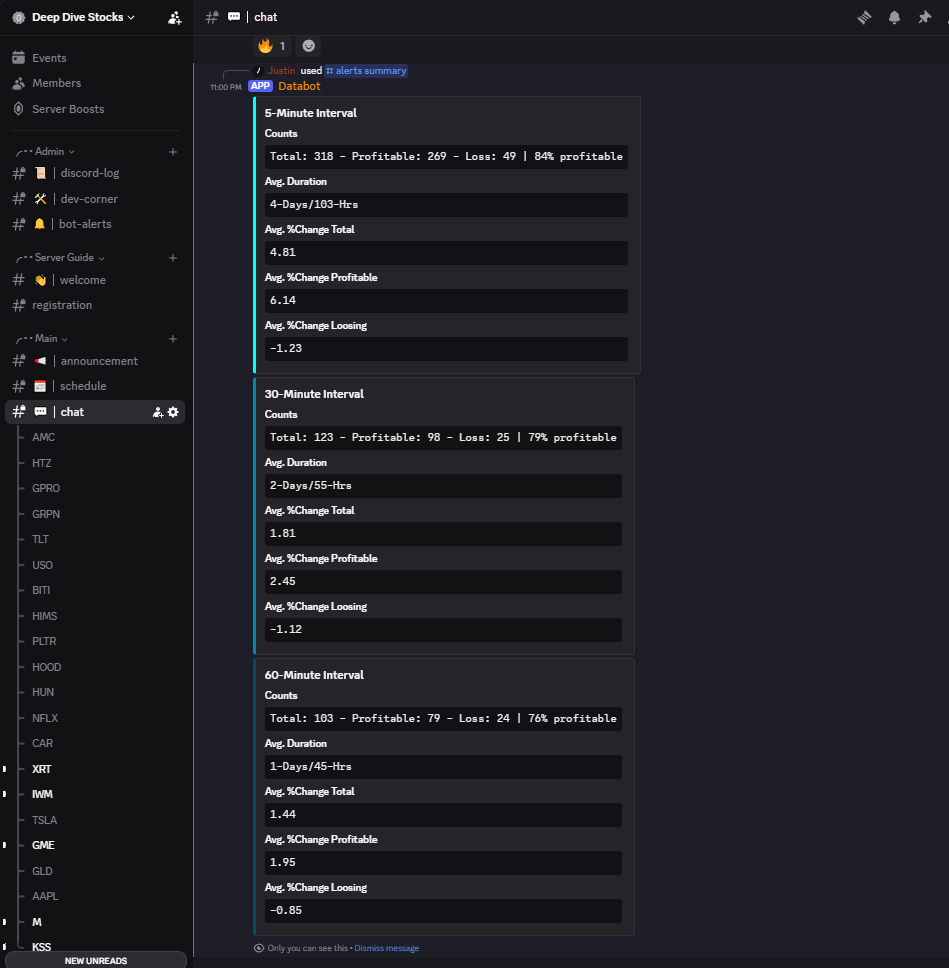Create a new channel in the Admin category
Image resolution: width=949 pixels, height=968 pixels.
click(x=172, y=151)
